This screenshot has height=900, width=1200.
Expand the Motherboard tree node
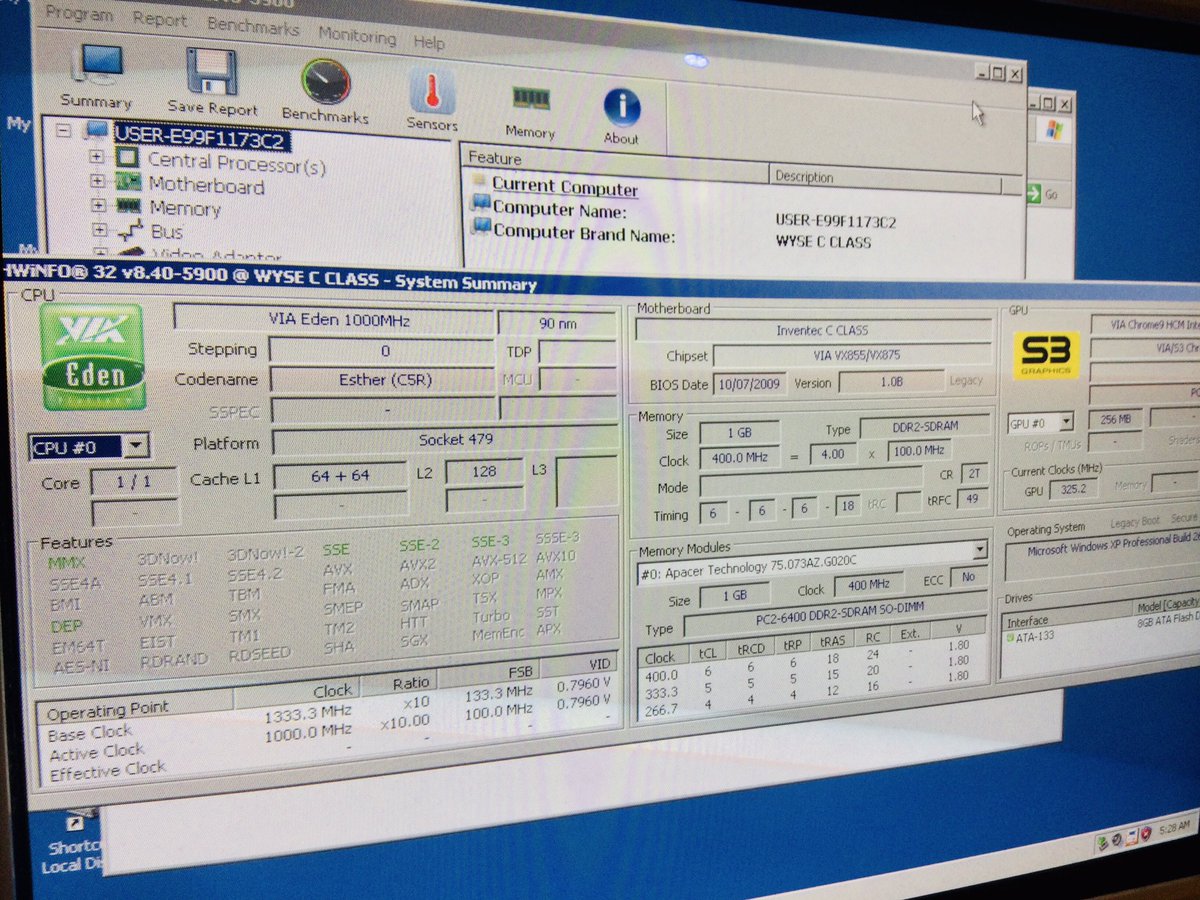pos(97,180)
